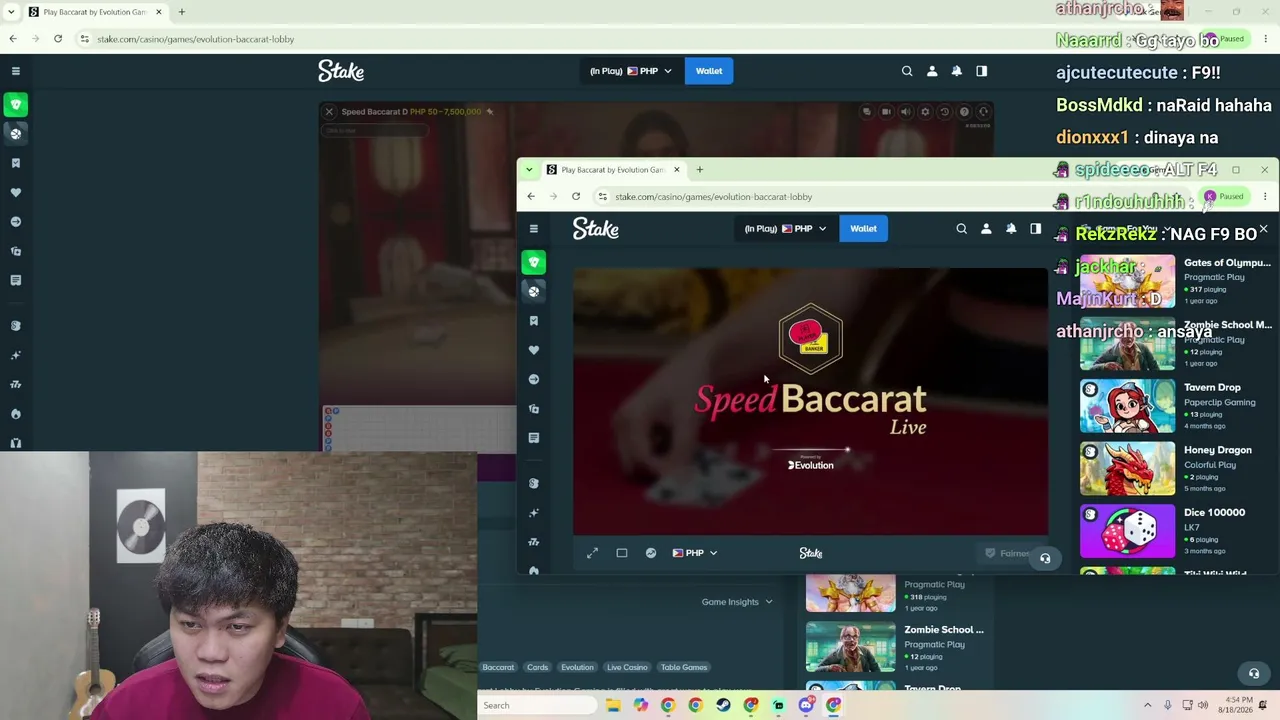Expand the PHP currency selector below the game
The height and width of the screenshot is (720, 1280).
tap(695, 553)
